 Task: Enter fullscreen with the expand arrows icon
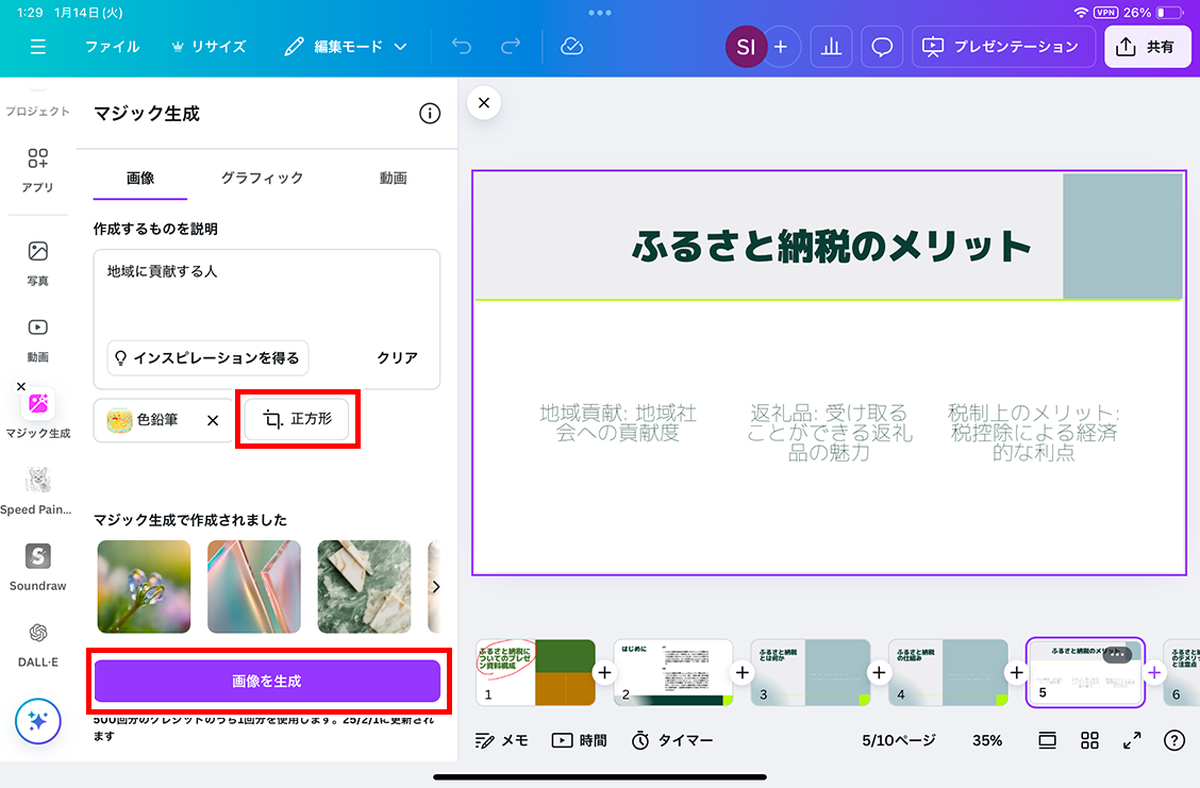[1132, 740]
